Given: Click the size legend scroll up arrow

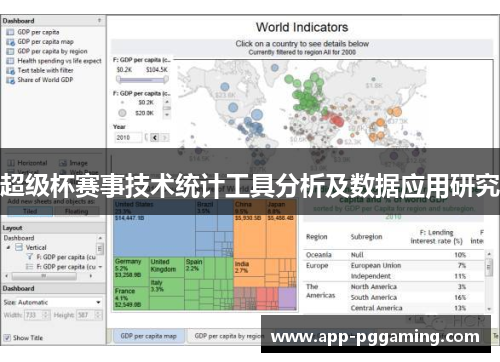Looking at the screenshot, I should coord(167,102).
